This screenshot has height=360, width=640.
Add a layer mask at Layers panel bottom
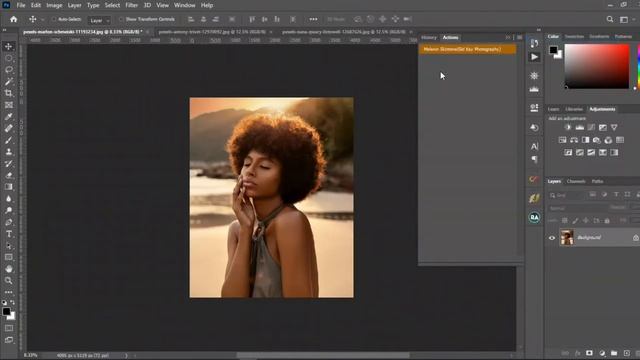tap(589, 353)
